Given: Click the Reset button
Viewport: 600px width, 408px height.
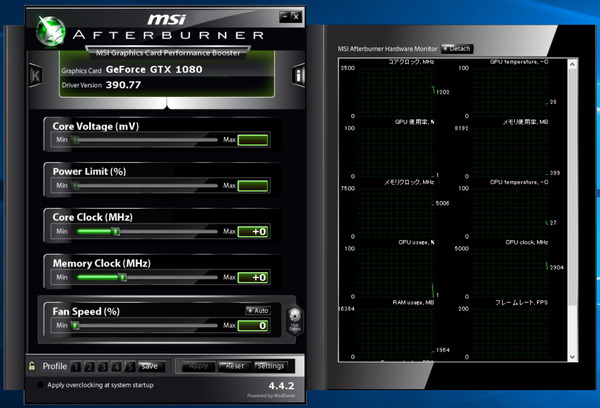Looking at the screenshot, I should (234, 366).
